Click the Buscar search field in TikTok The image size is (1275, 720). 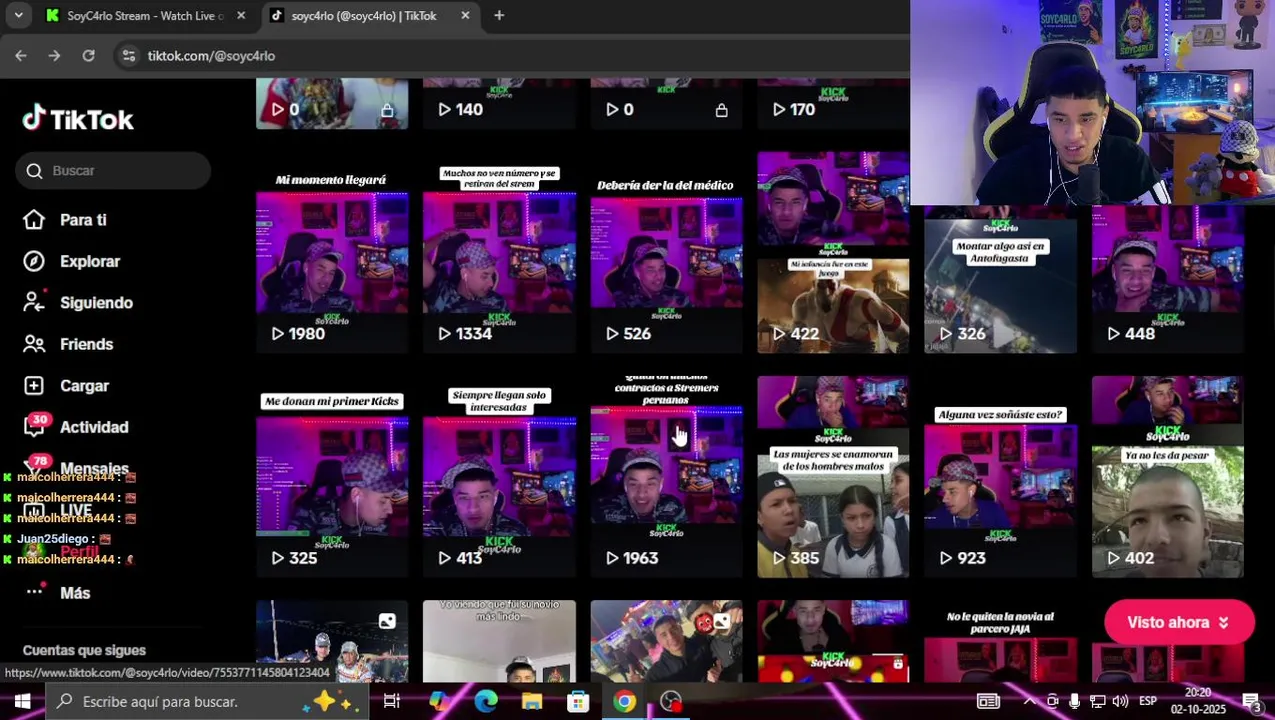point(113,171)
